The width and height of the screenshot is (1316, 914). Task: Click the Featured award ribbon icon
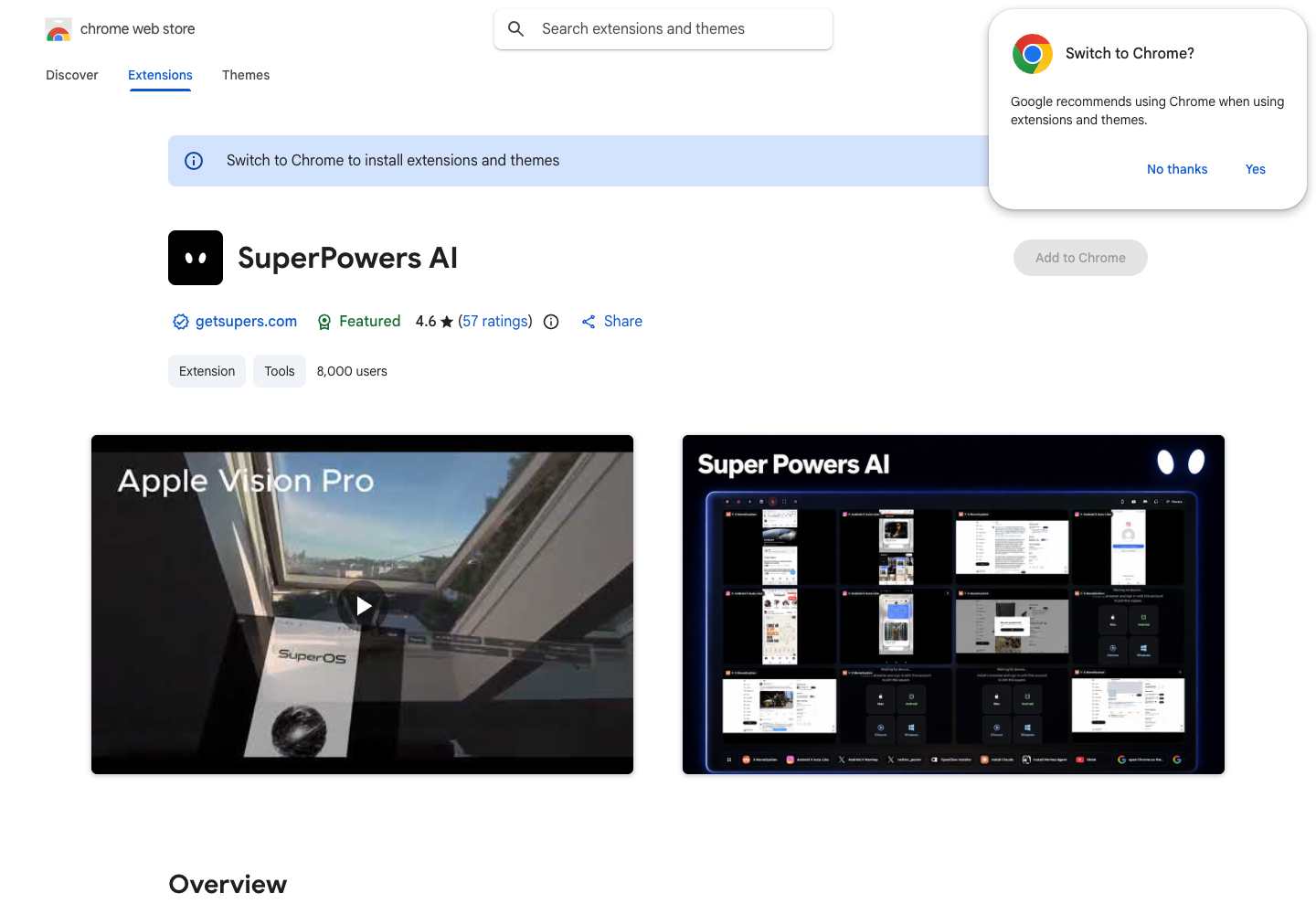pyautogui.click(x=324, y=322)
